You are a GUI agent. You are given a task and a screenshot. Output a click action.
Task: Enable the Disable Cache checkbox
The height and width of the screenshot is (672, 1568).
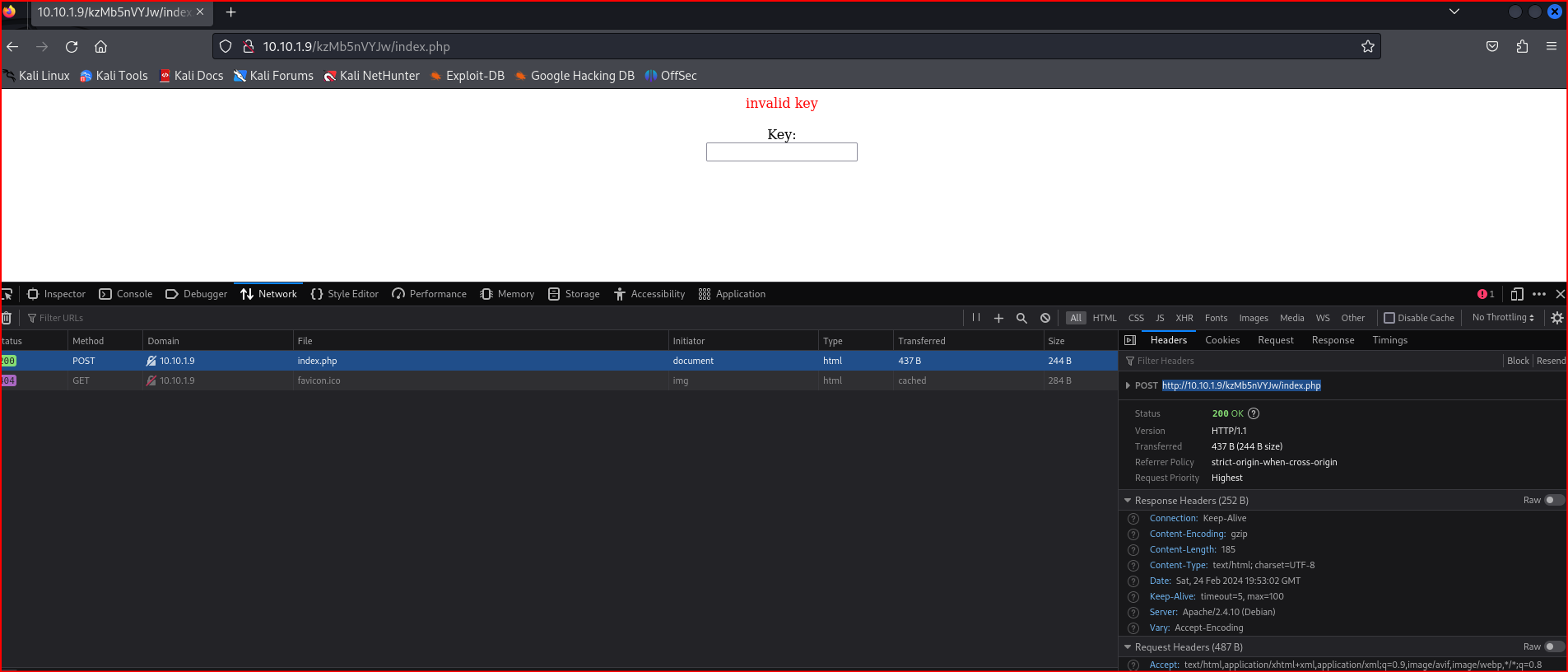[1389, 318]
